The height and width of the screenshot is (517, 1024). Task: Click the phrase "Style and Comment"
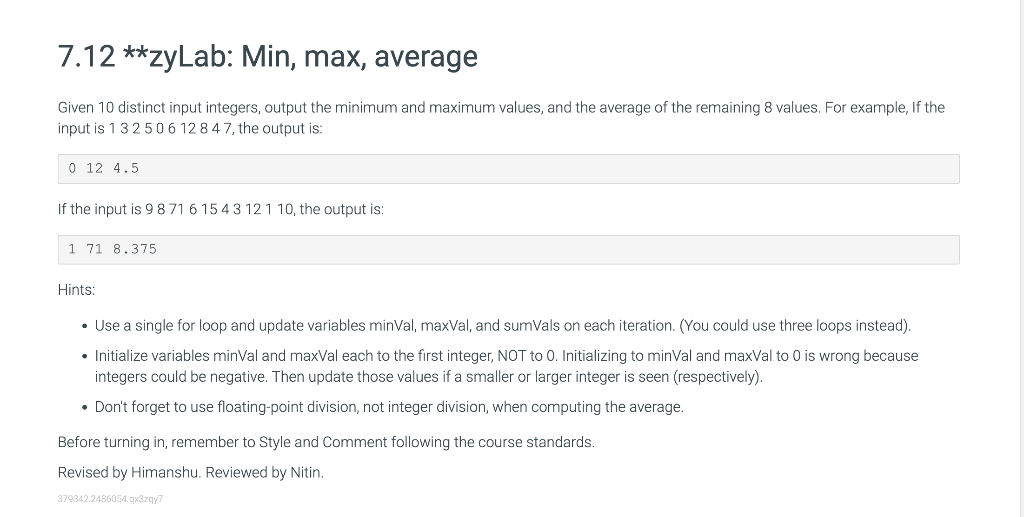[x=323, y=443]
